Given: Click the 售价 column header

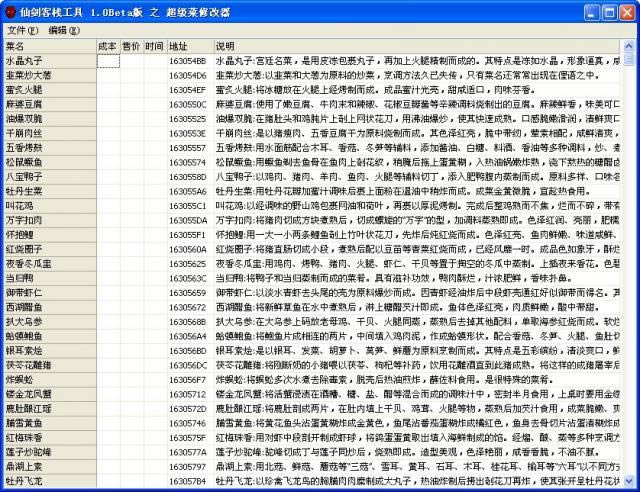Looking at the screenshot, I should point(131,46).
